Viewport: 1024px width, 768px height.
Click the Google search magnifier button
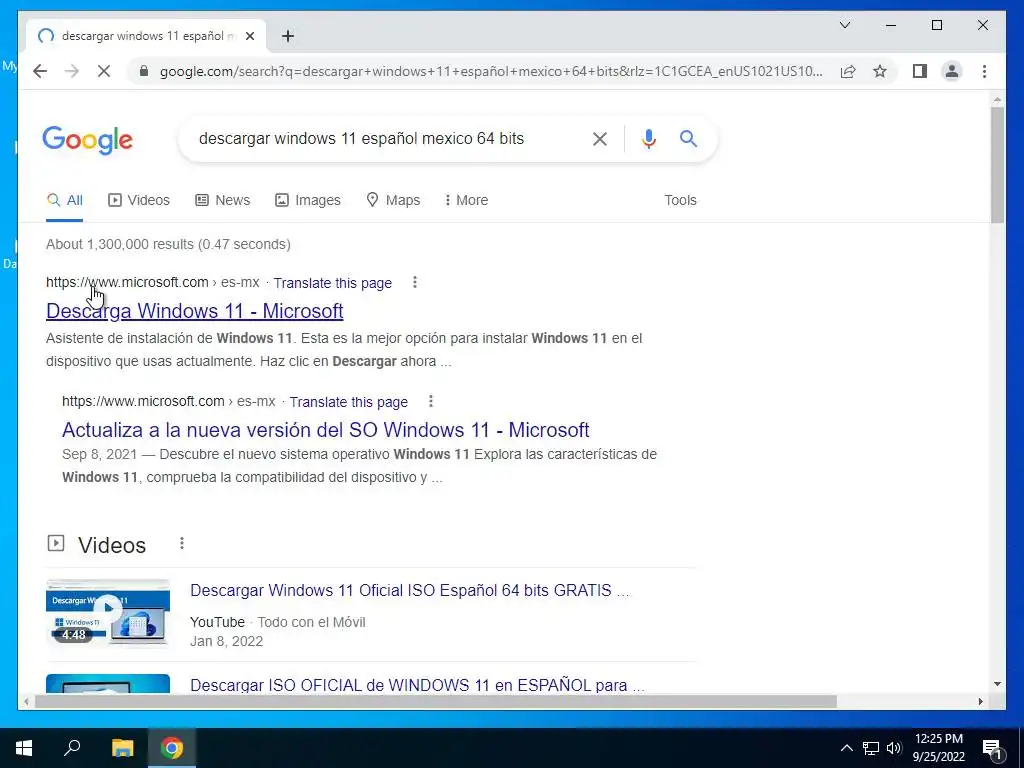pyautogui.click(x=688, y=138)
